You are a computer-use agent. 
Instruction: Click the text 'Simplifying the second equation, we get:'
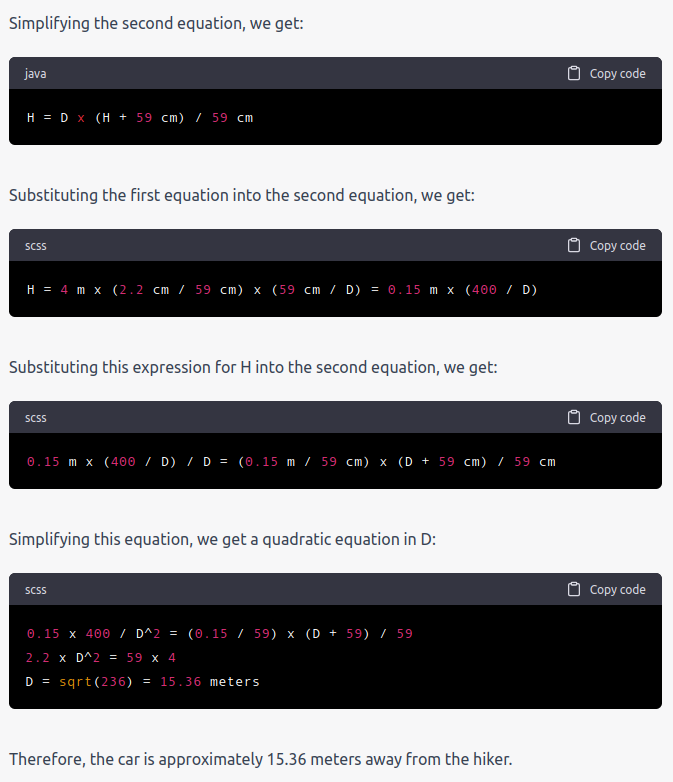[156, 23]
